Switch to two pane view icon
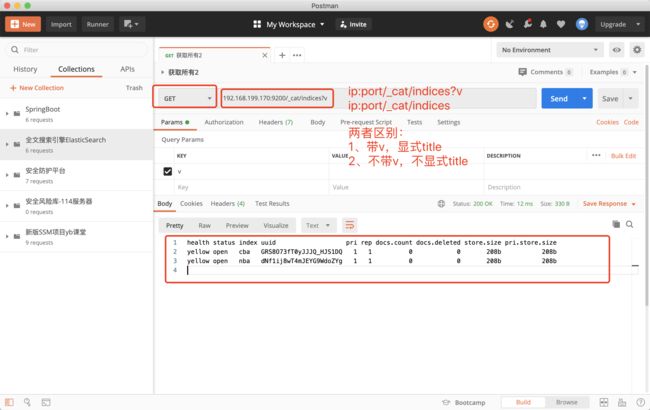The height and width of the screenshot is (410, 650). click(604, 402)
